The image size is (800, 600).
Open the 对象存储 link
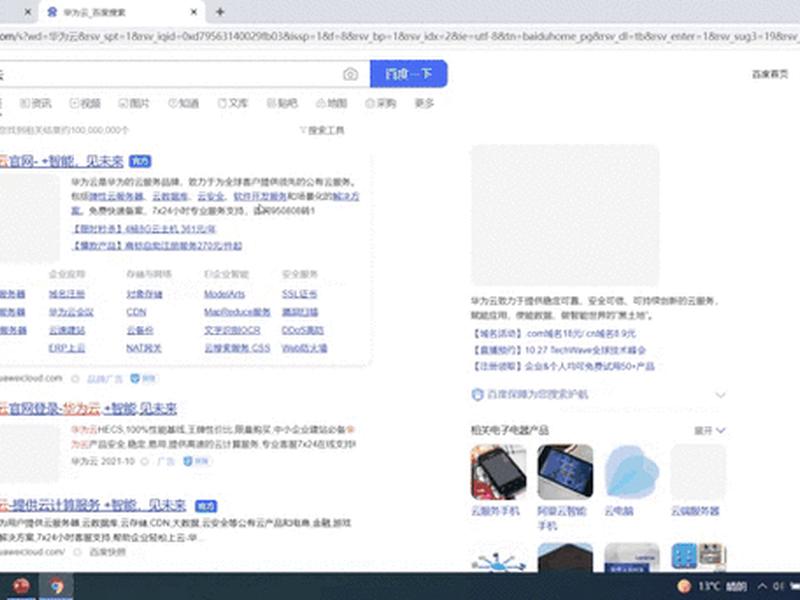pyautogui.click(x=144, y=294)
